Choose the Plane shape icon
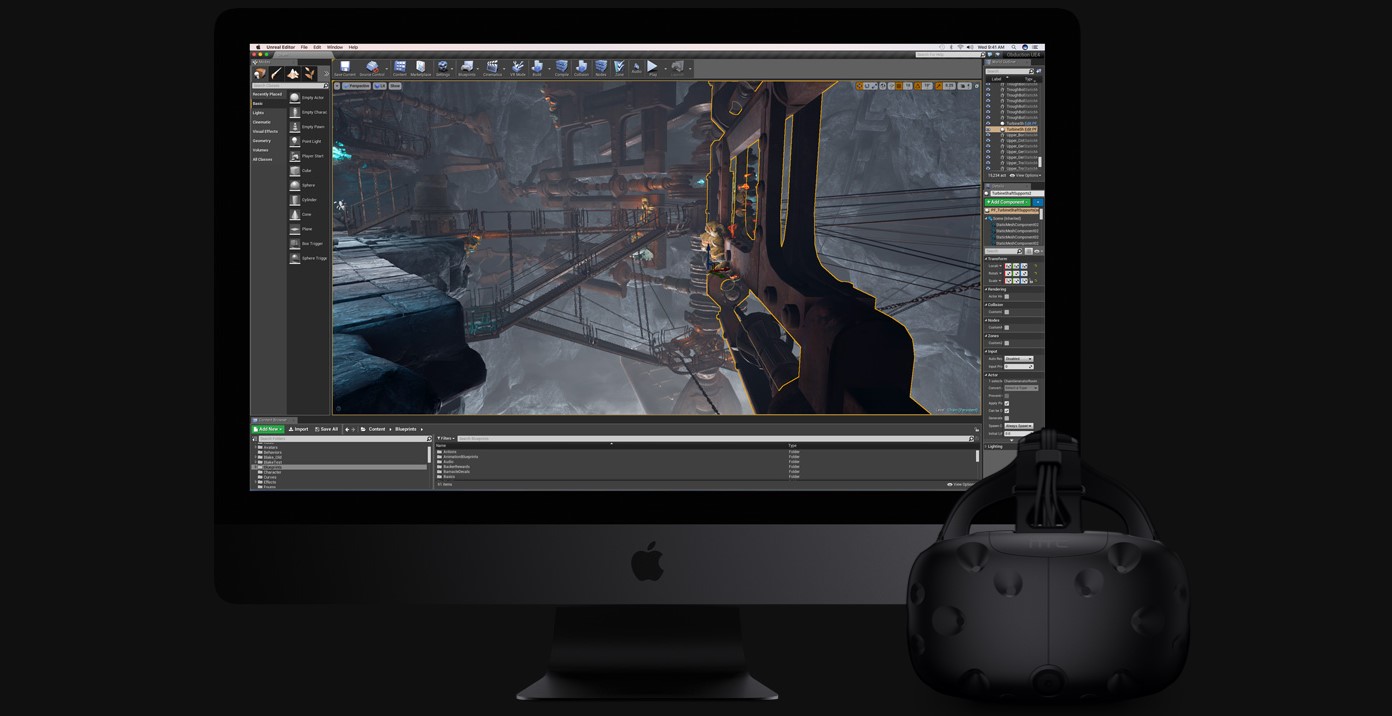This screenshot has height=716, width=1392. pos(295,229)
